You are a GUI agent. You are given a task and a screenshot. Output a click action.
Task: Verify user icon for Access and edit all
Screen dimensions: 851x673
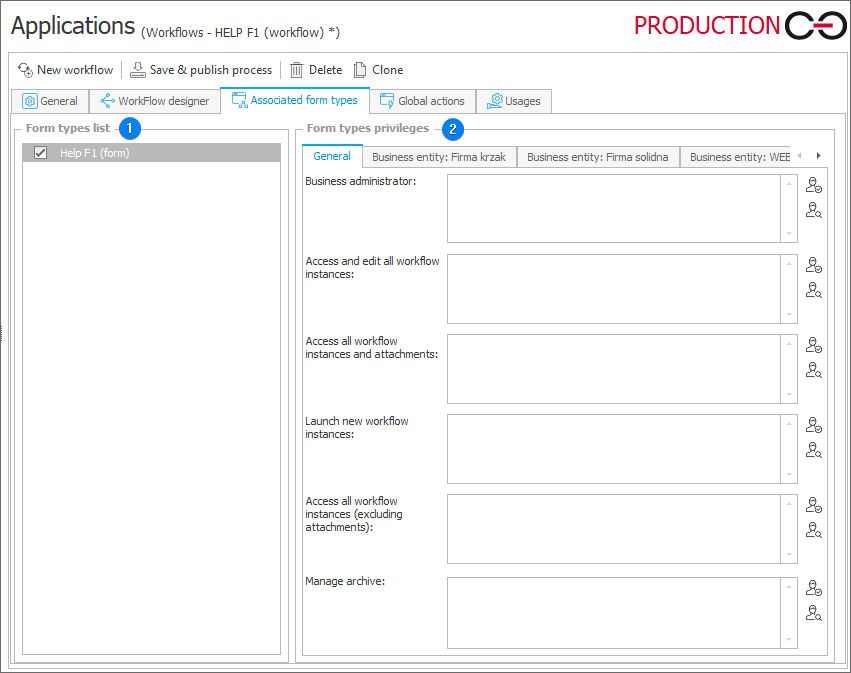click(x=814, y=265)
